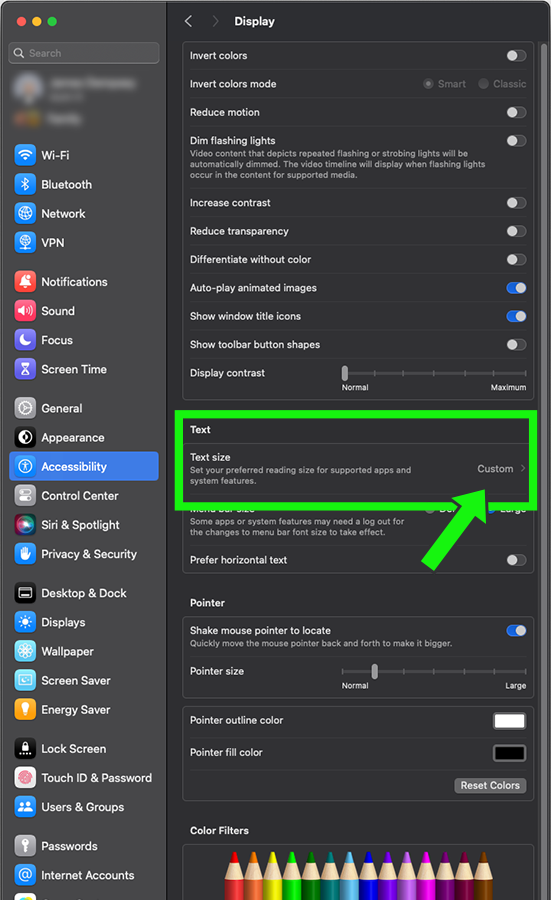Disable Shake mouse pointer to locate
551x900 pixels.
pyautogui.click(x=516, y=631)
